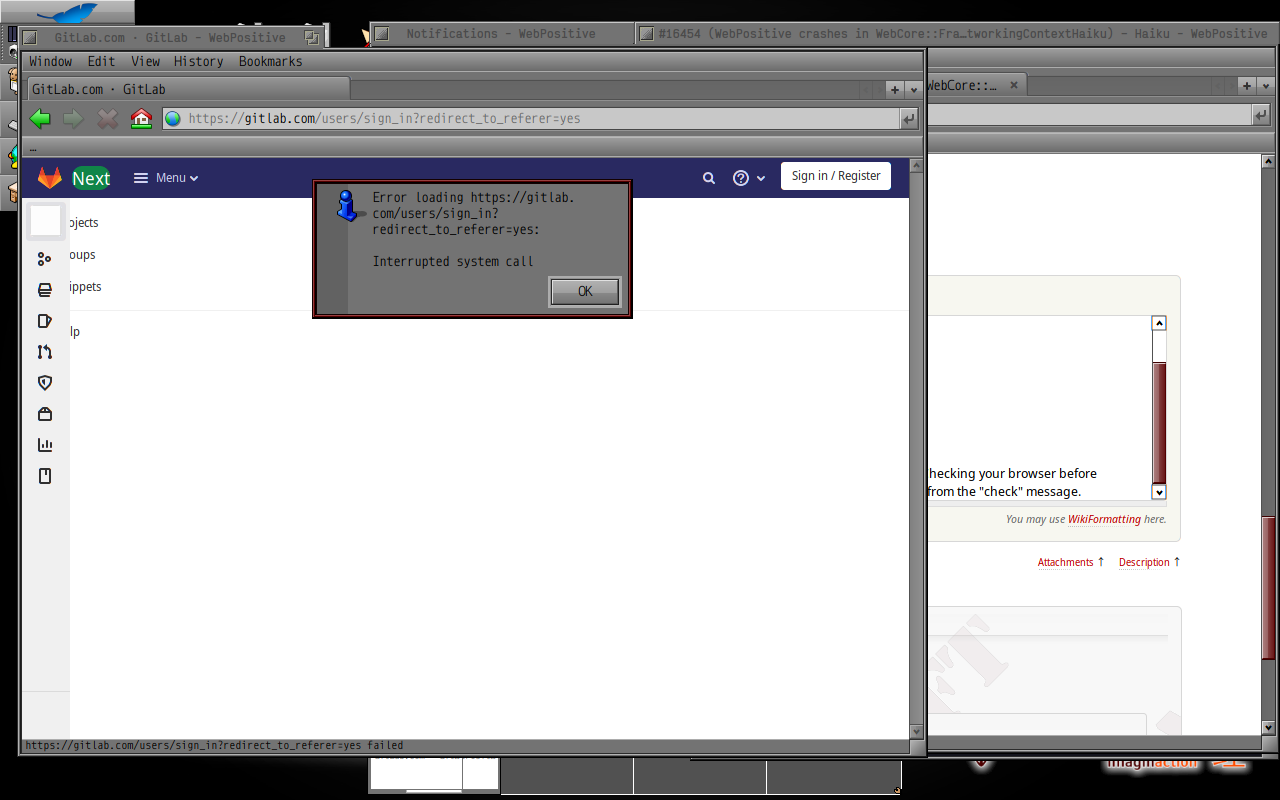Open the Window menu
The width and height of the screenshot is (1280, 800).
pyautogui.click(x=51, y=61)
